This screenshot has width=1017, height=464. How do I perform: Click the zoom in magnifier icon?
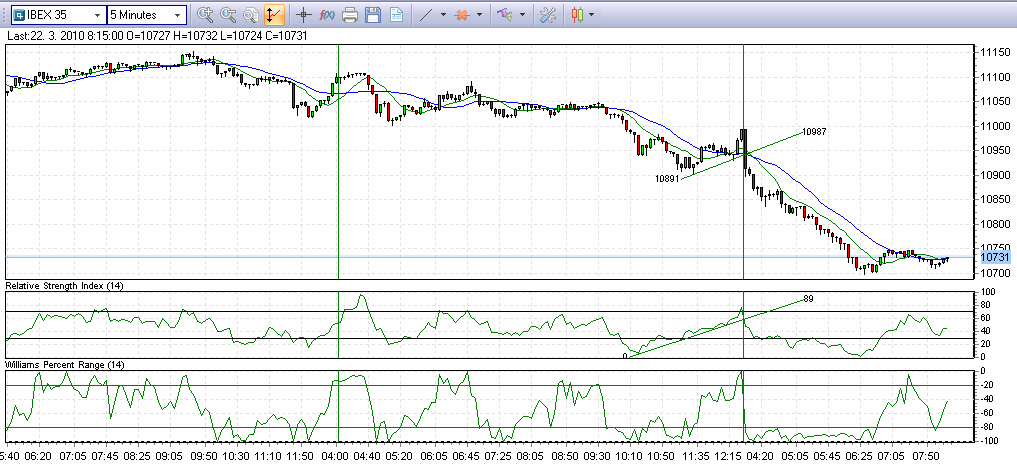[x=205, y=15]
